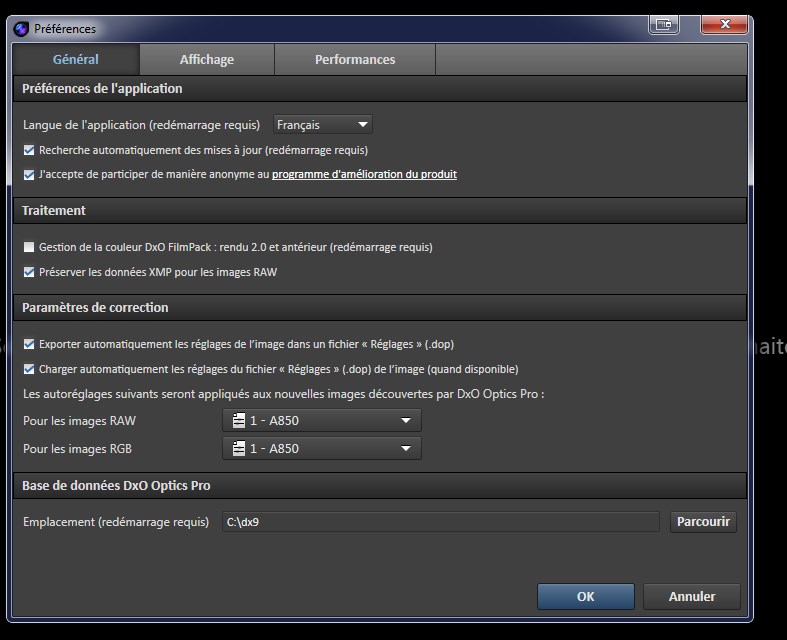
Task: Click the preset icon in RAW dropdown
Action: [x=239, y=420]
